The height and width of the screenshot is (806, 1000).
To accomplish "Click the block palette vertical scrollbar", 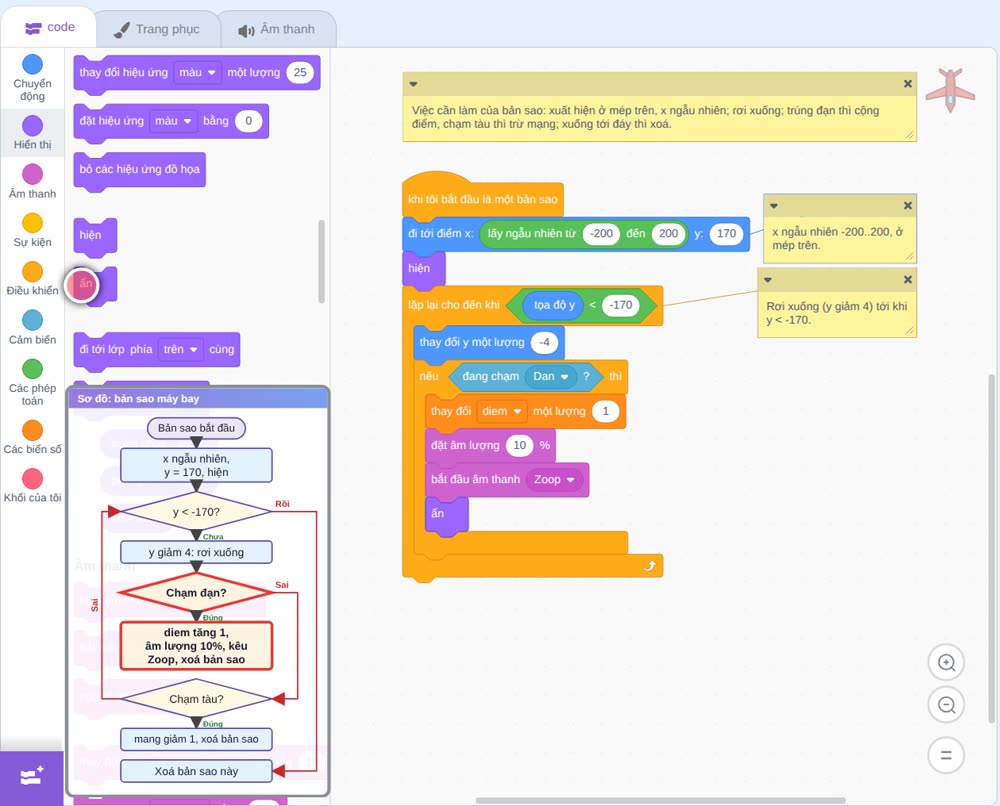I will pos(321,261).
